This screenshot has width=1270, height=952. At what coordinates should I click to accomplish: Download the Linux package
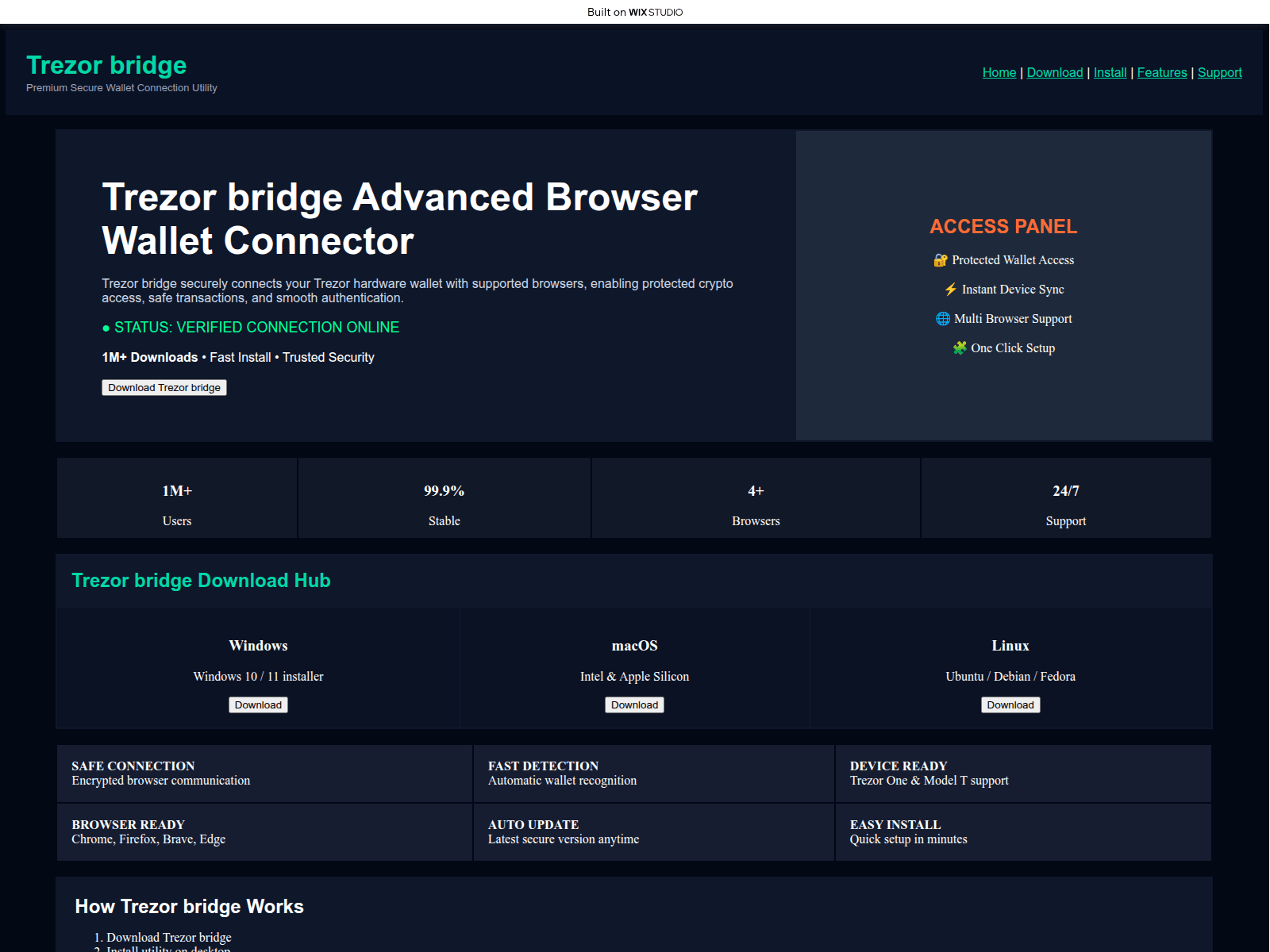(x=1010, y=704)
